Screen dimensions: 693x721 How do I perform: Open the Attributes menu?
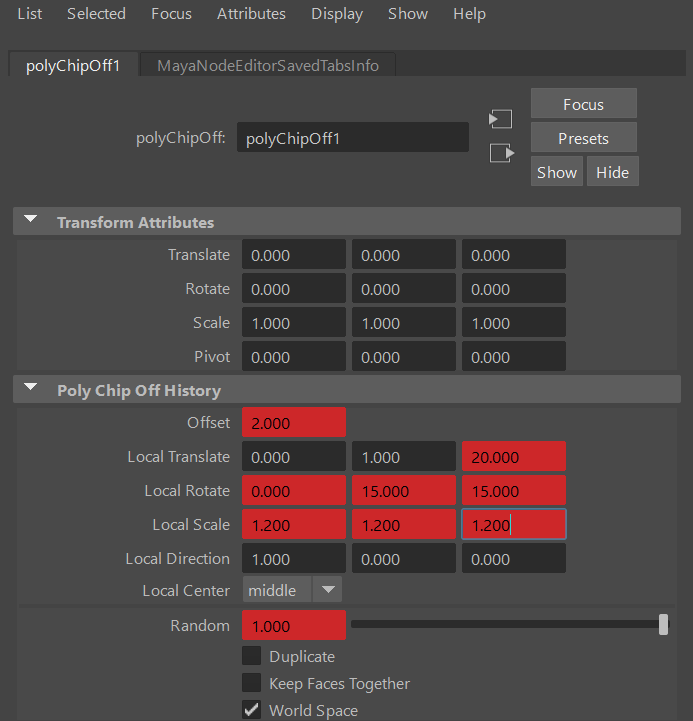pos(251,14)
